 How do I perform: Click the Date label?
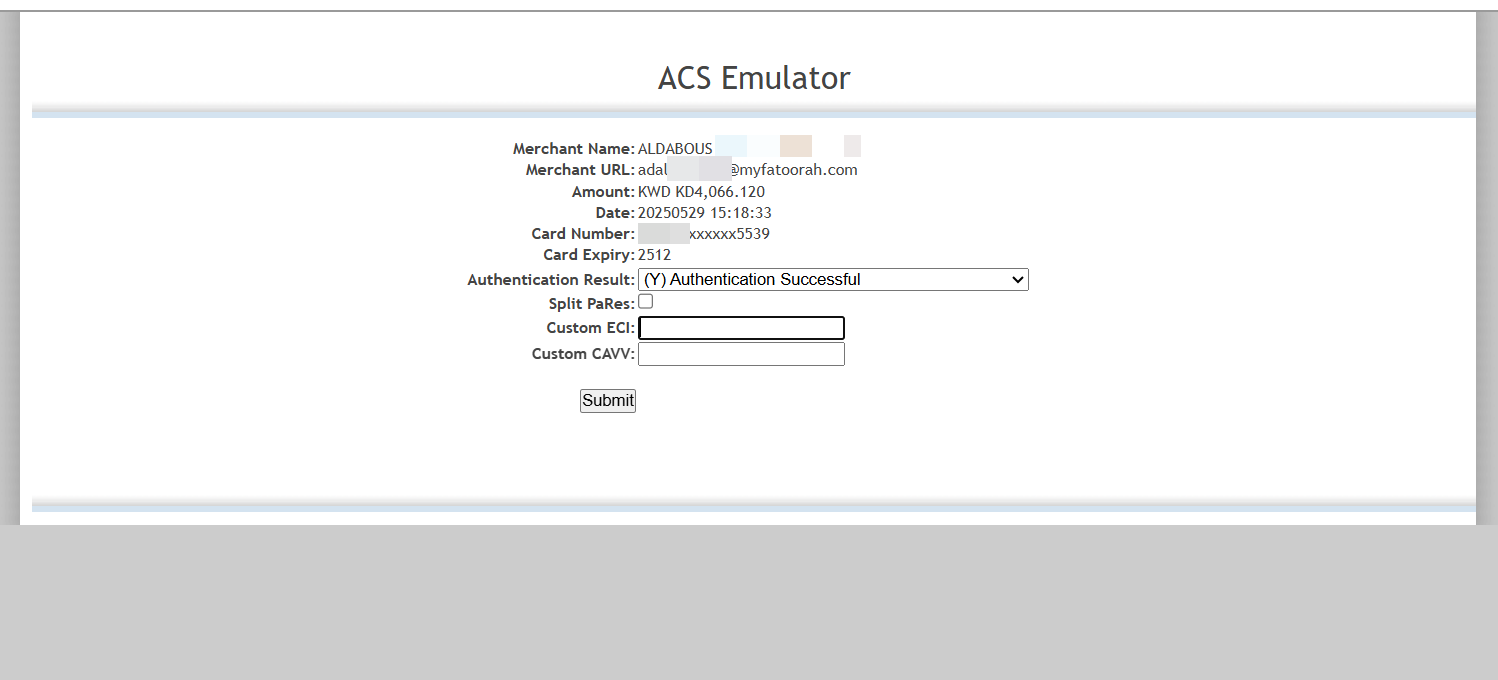(x=614, y=213)
